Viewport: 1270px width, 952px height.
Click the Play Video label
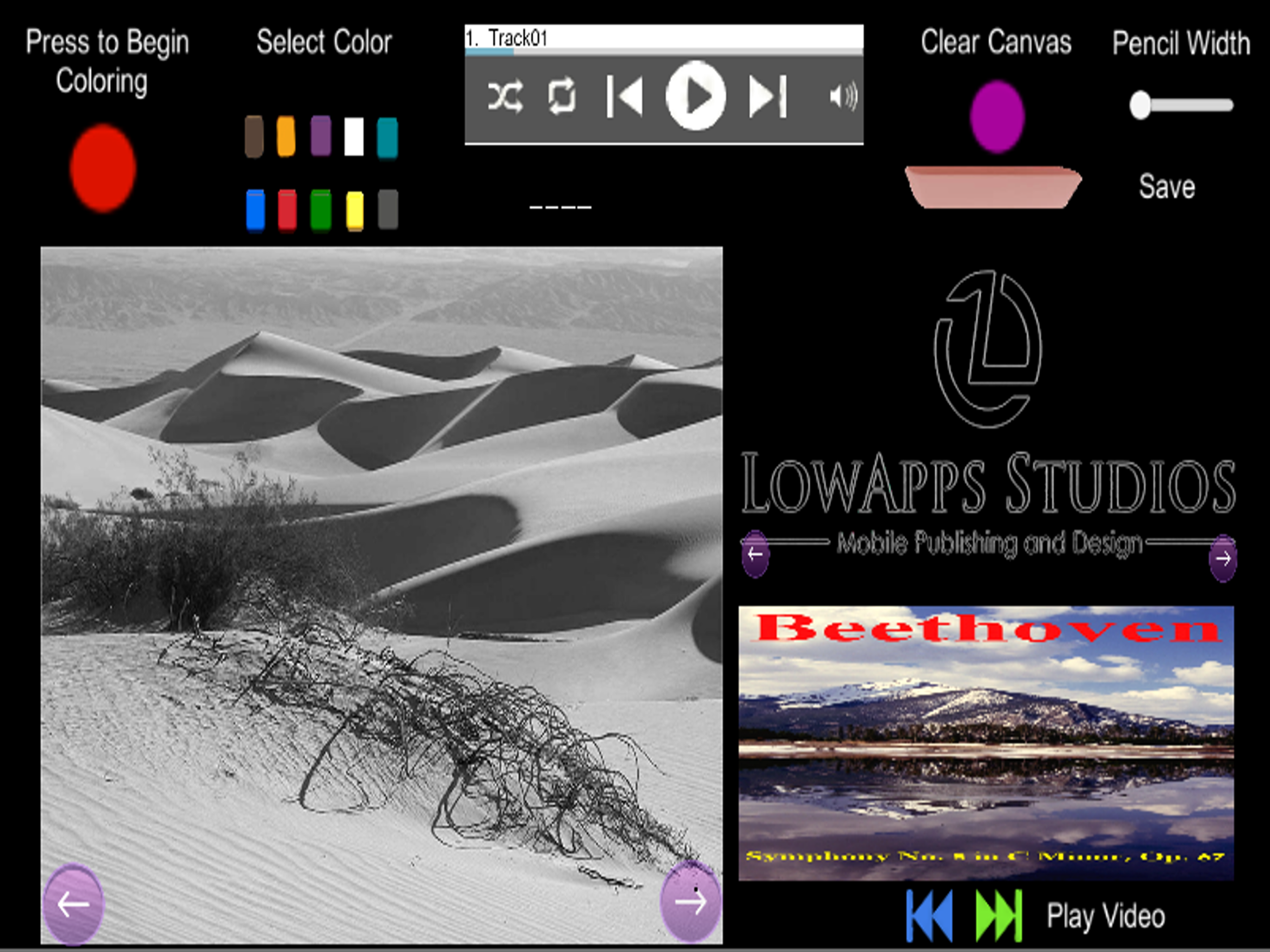1105,916
